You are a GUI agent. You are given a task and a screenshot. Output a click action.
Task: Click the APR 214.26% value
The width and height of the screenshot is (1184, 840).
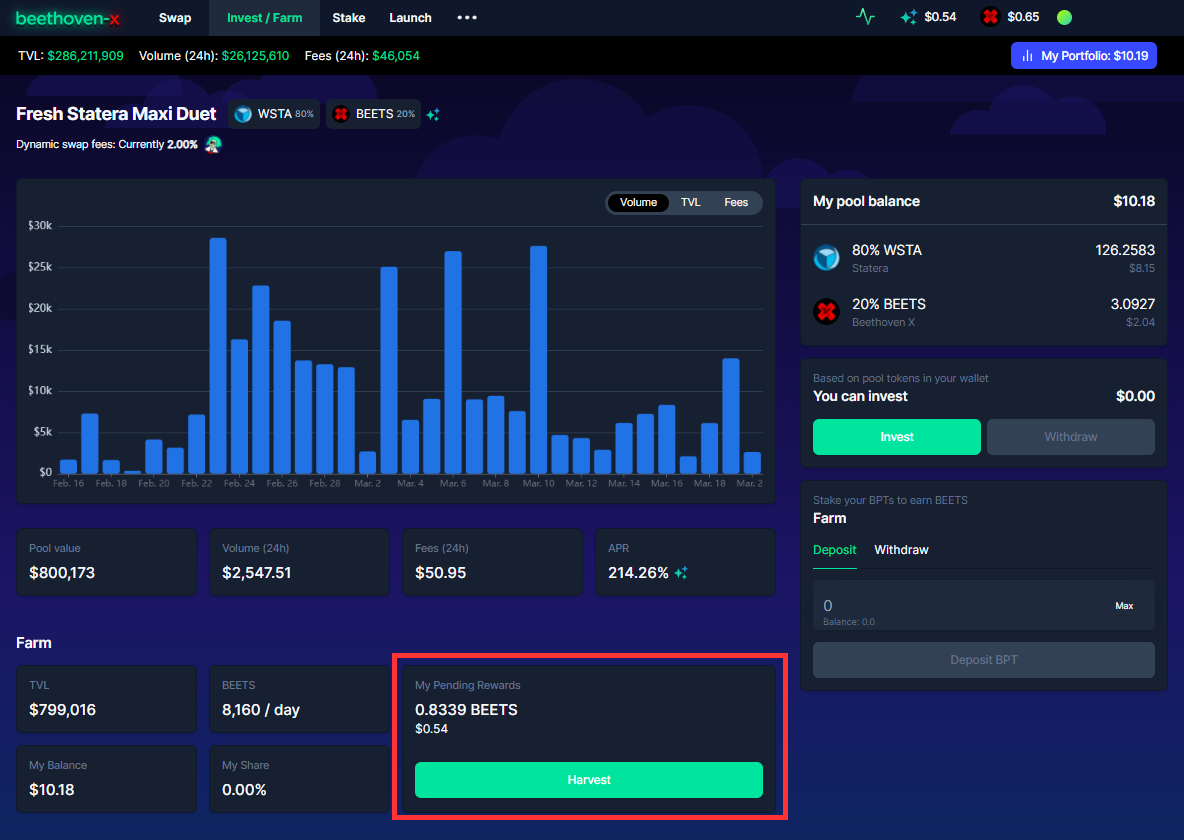point(638,573)
